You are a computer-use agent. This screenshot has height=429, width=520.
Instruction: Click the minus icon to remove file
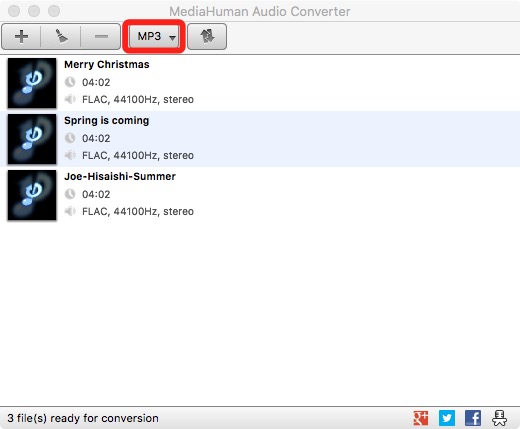(101, 36)
